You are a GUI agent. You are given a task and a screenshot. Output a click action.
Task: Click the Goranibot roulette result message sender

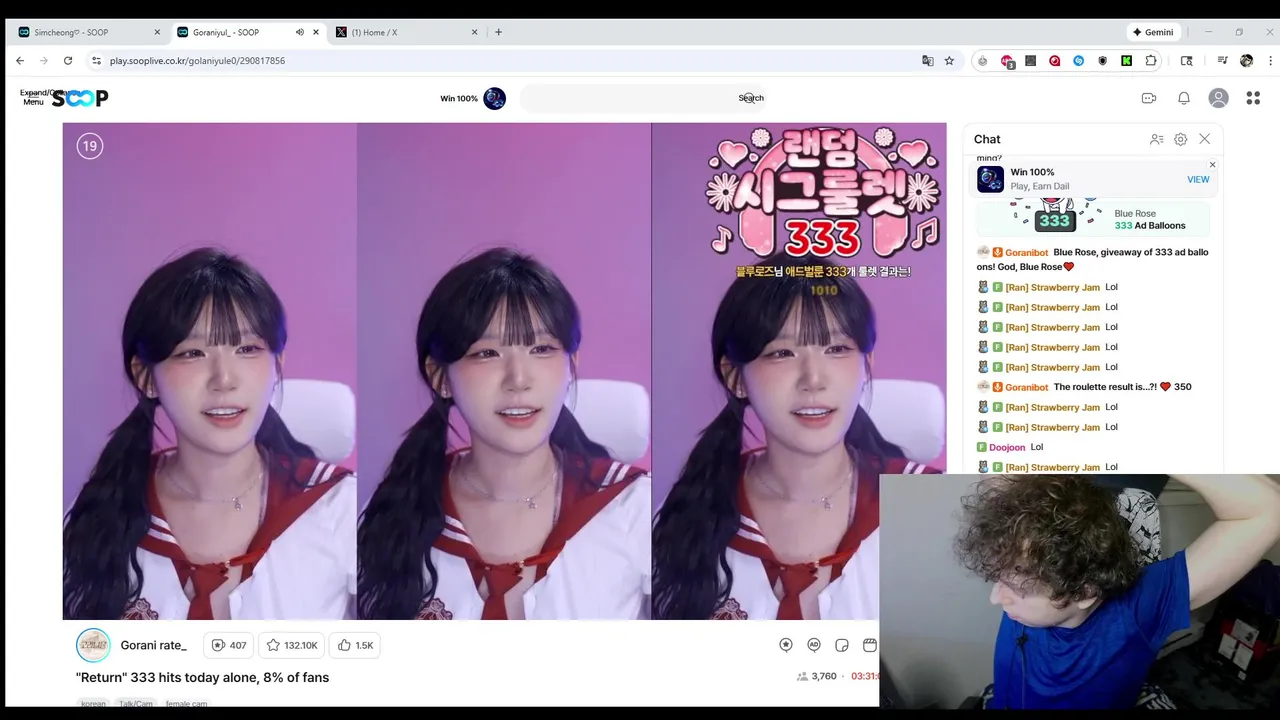point(1027,387)
